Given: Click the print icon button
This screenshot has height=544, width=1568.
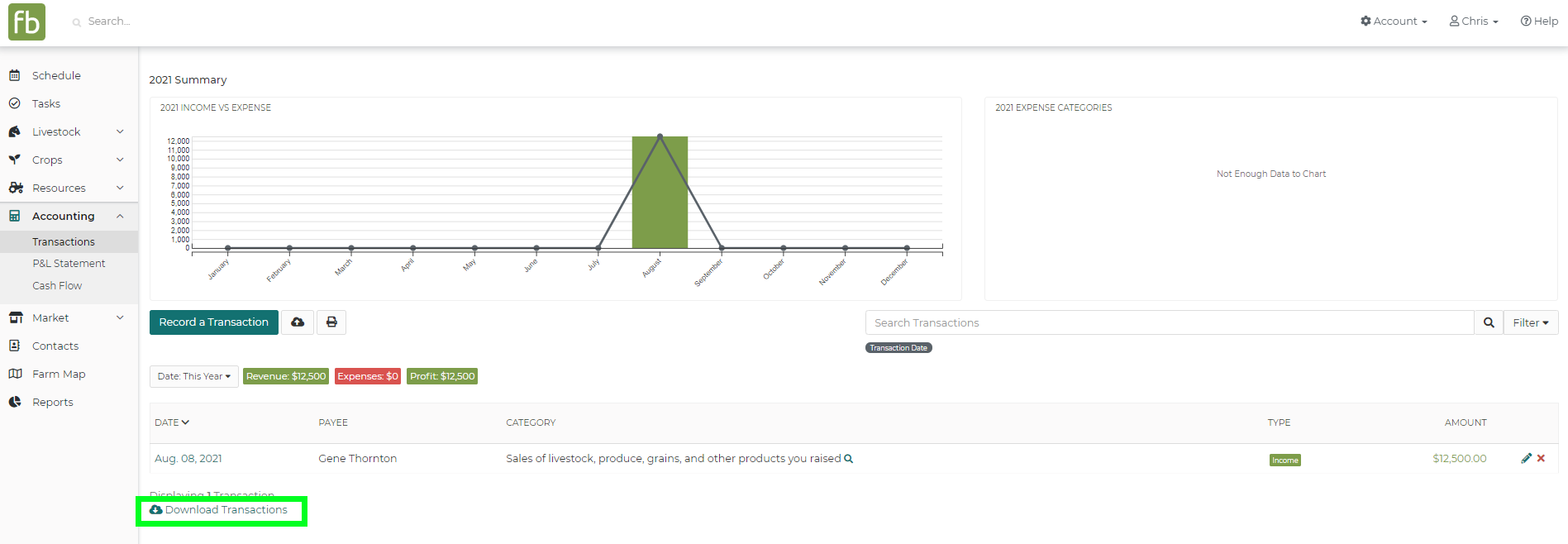Looking at the screenshot, I should click(x=331, y=322).
